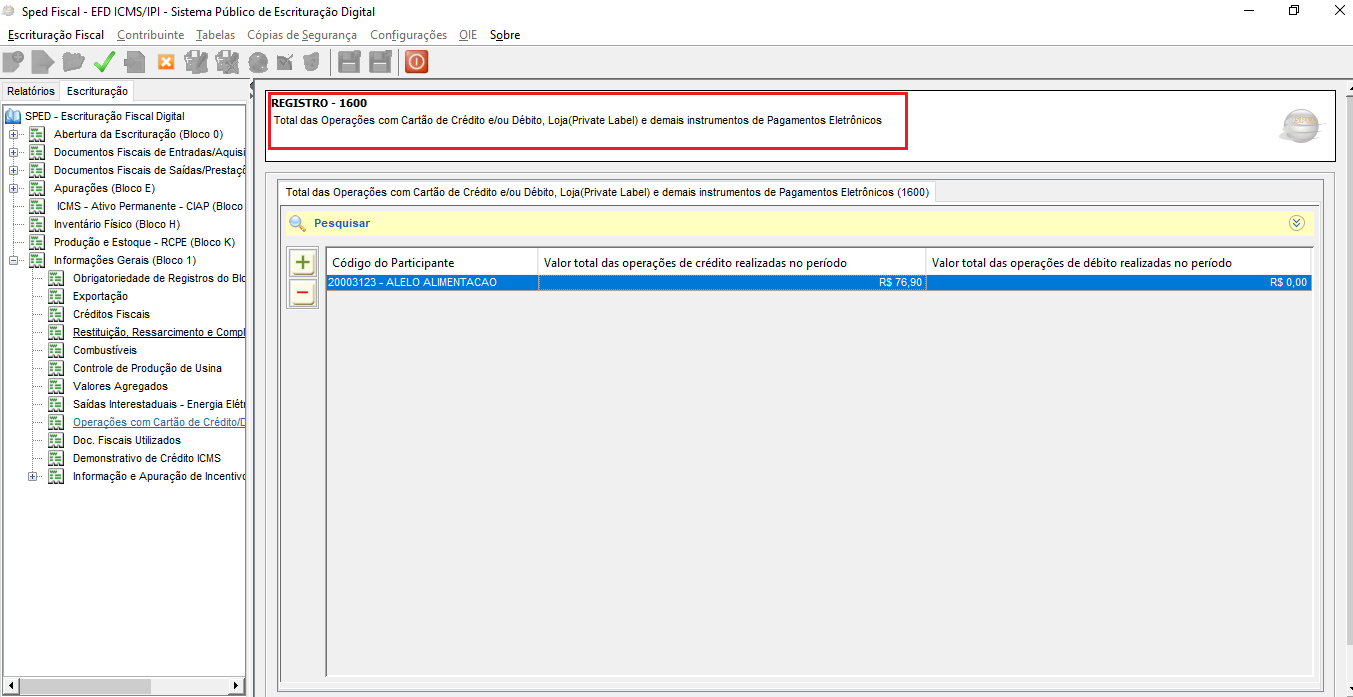The height and width of the screenshot is (697, 1353).
Task: Click the new document plus toolbar icon
Action: 13,62
